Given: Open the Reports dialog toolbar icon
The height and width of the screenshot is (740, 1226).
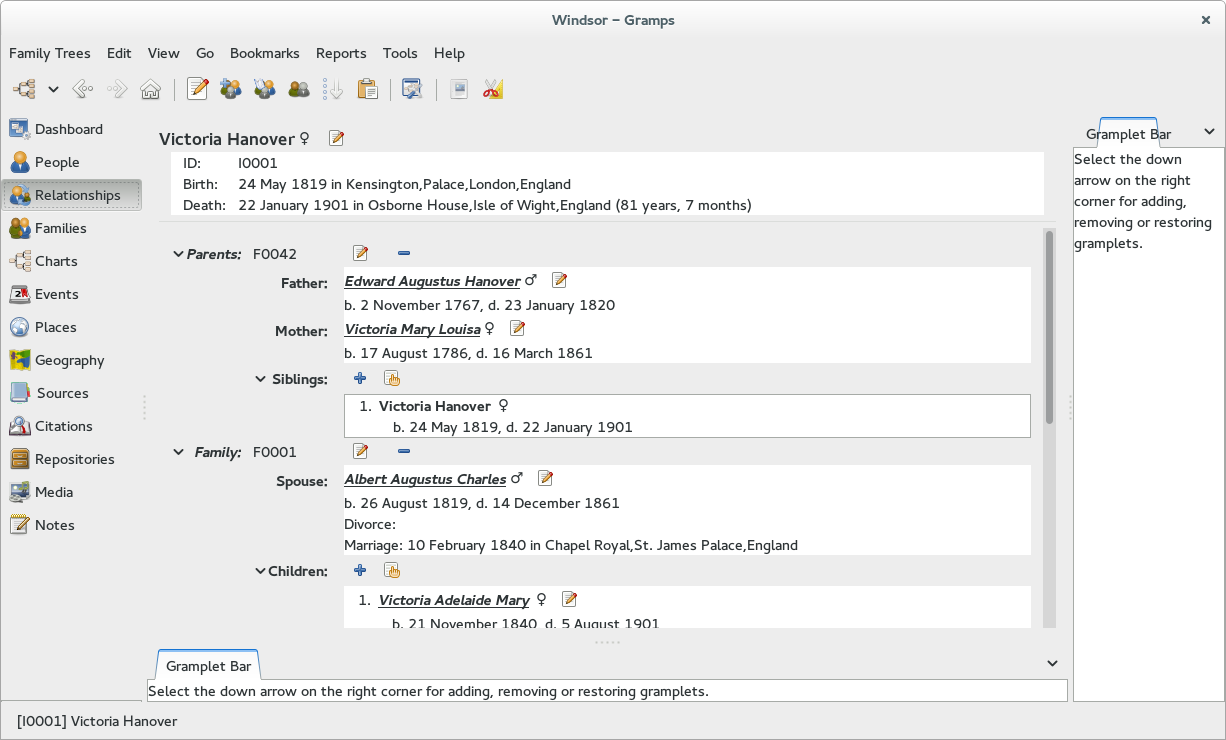Looking at the screenshot, I should [x=459, y=89].
